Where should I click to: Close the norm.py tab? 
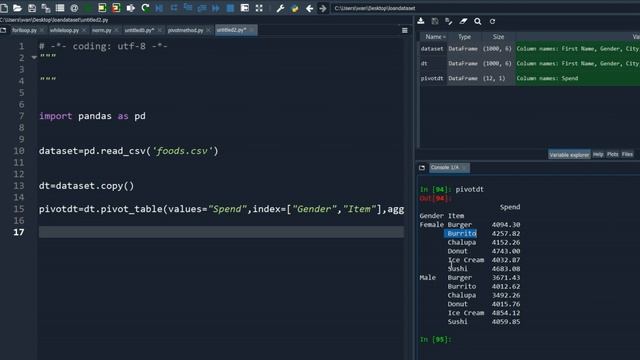tap(116, 30)
